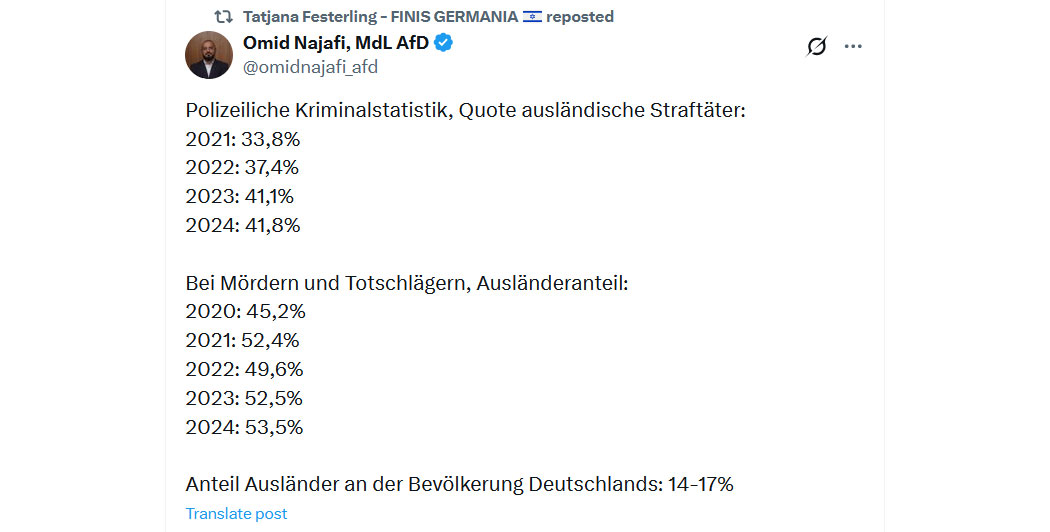Click the '2023: 52,5%' line
The width and height of the screenshot is (1050, 532).
point(244,398)
